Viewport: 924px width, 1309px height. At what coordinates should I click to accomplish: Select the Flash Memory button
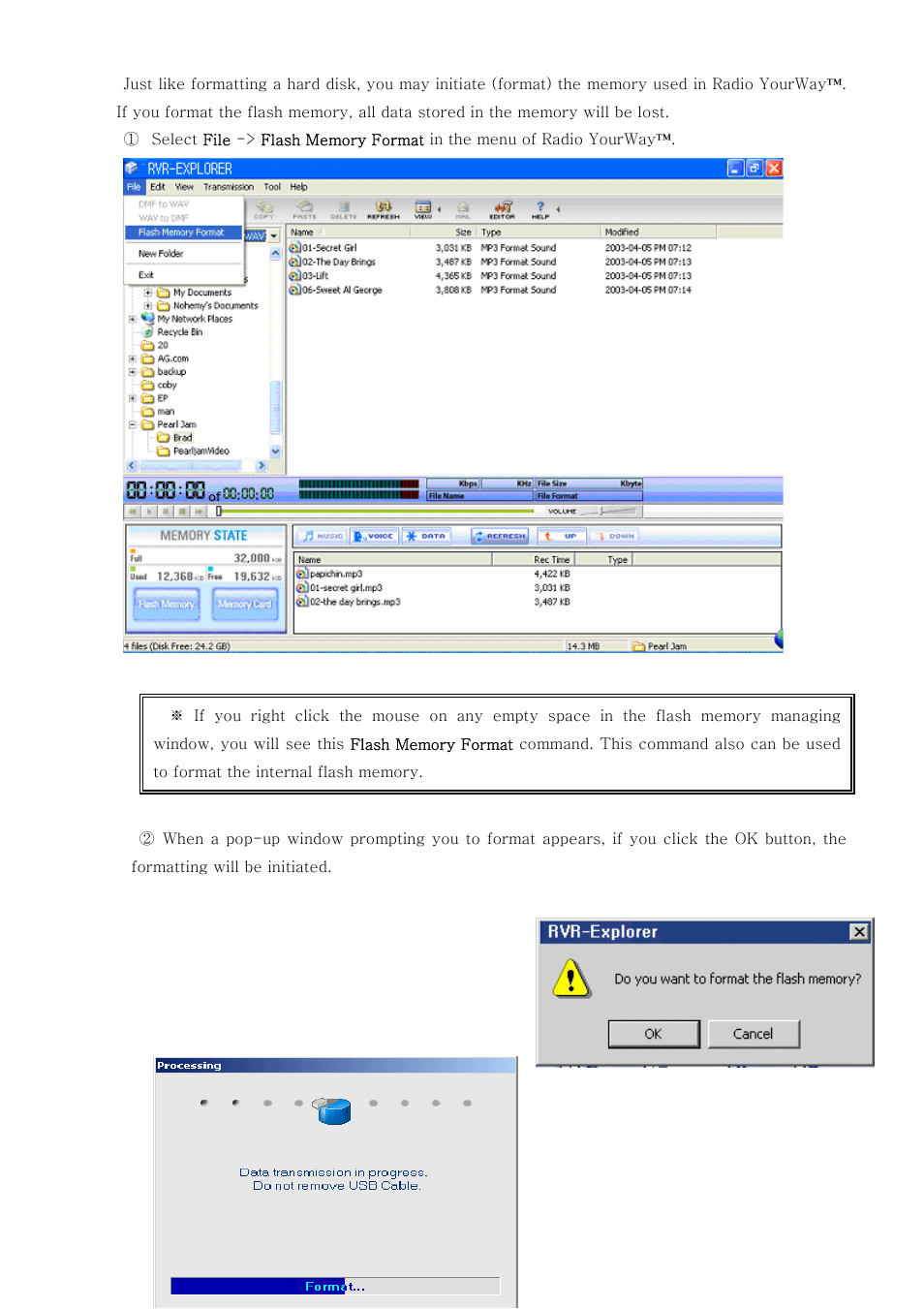[x=167, y=605]
